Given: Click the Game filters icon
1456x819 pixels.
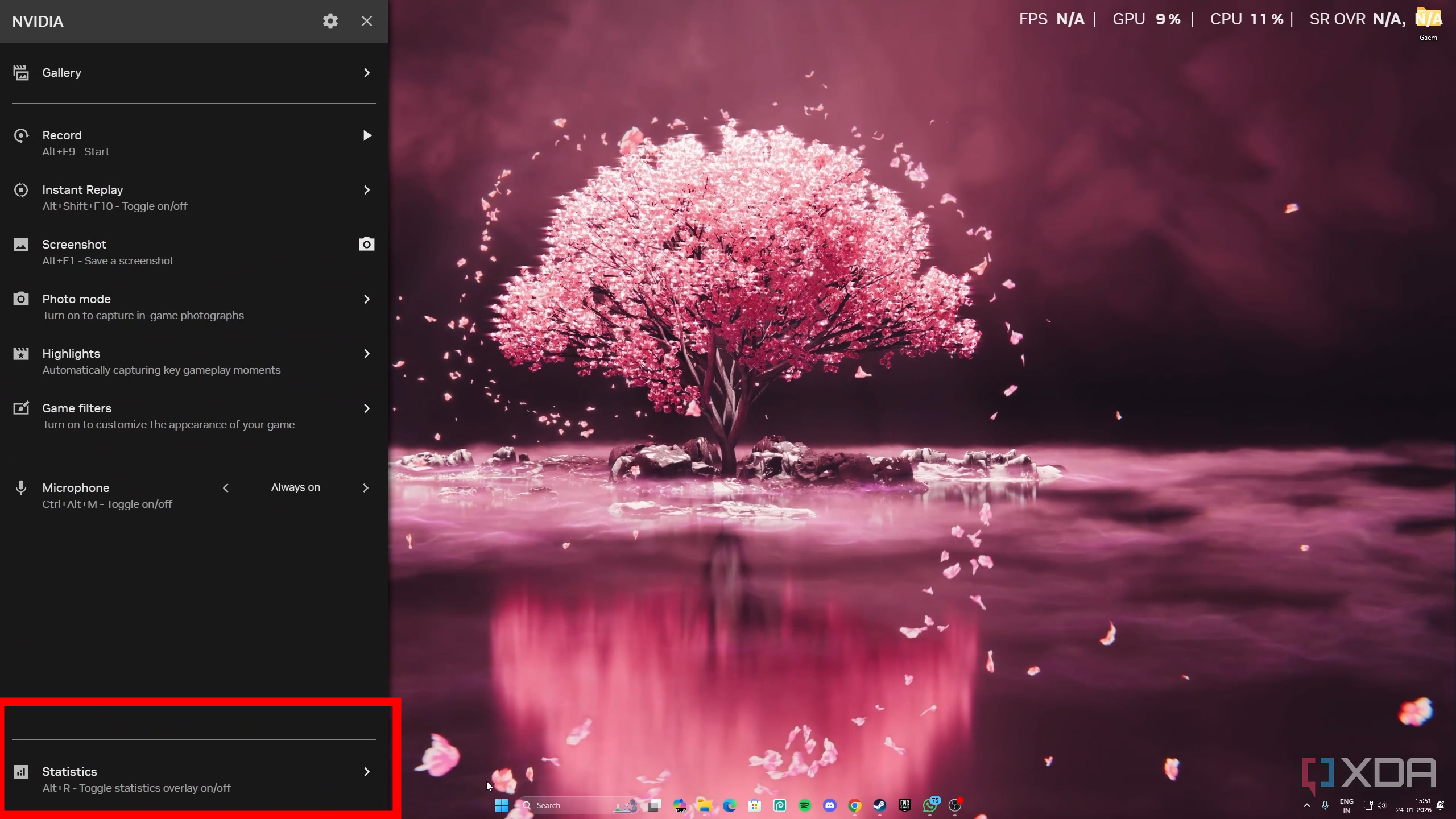Looking at the screenshot, I should click(x=21, y=408).
